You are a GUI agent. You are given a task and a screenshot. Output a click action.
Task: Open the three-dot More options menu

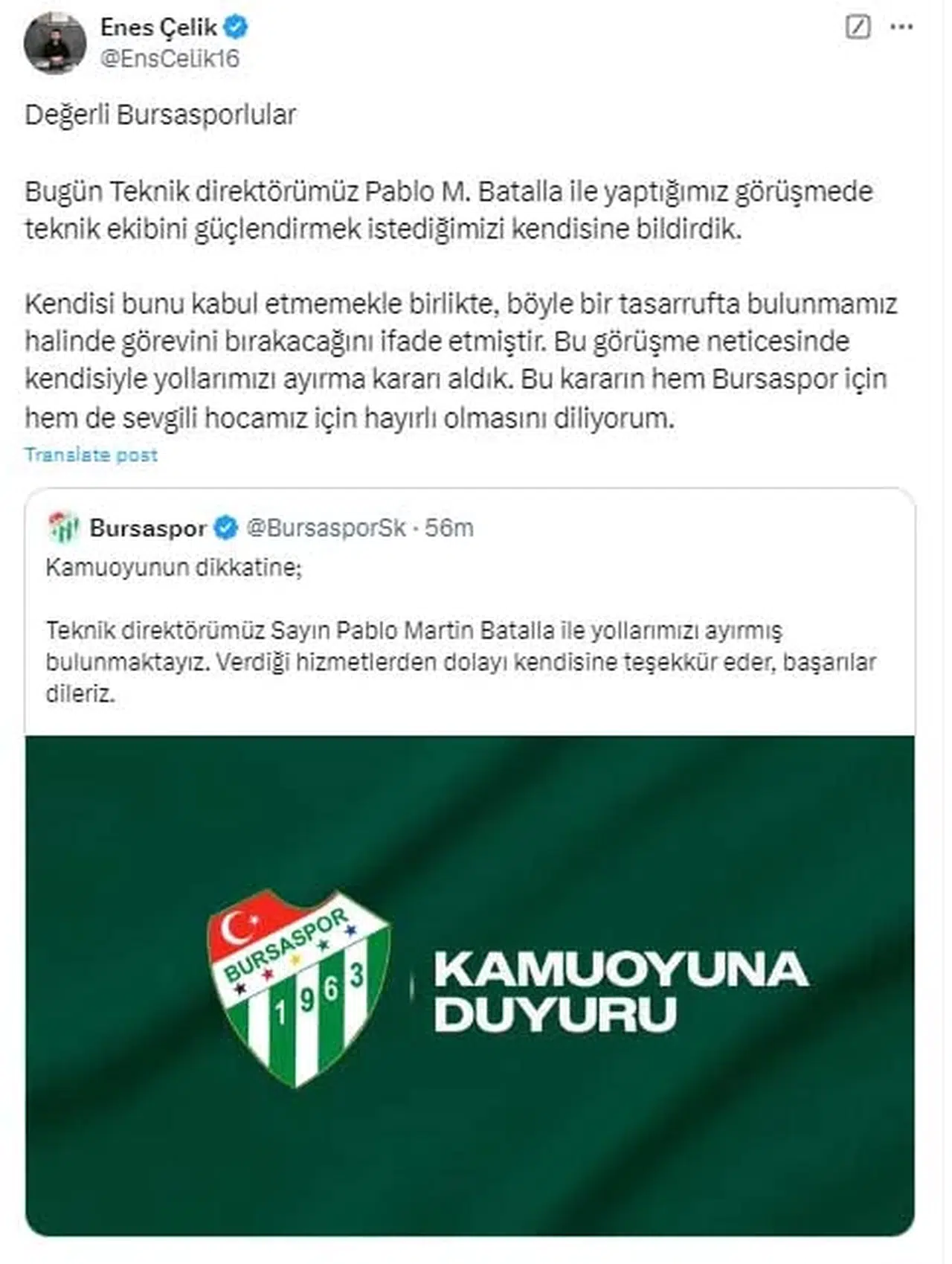(901, 28)
